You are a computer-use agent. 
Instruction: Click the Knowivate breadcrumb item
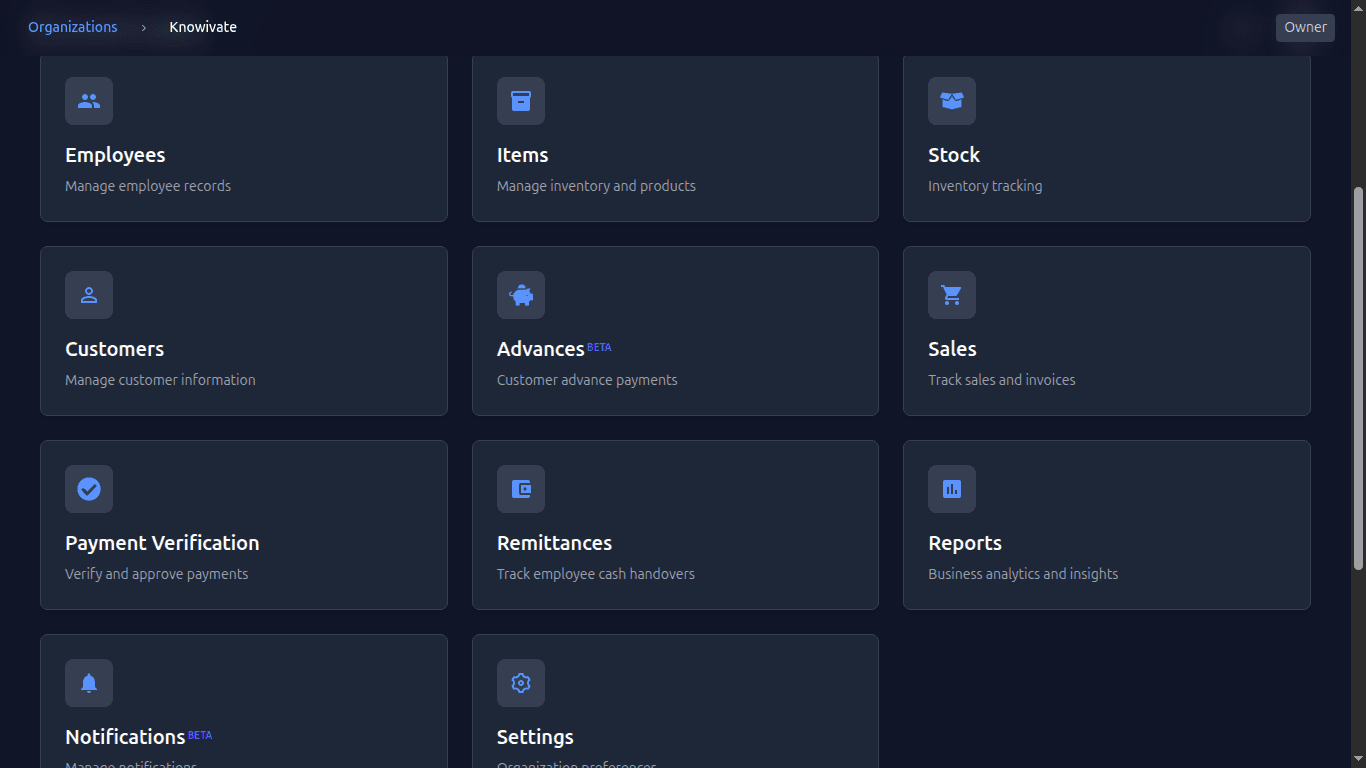[x=203, y=27]
